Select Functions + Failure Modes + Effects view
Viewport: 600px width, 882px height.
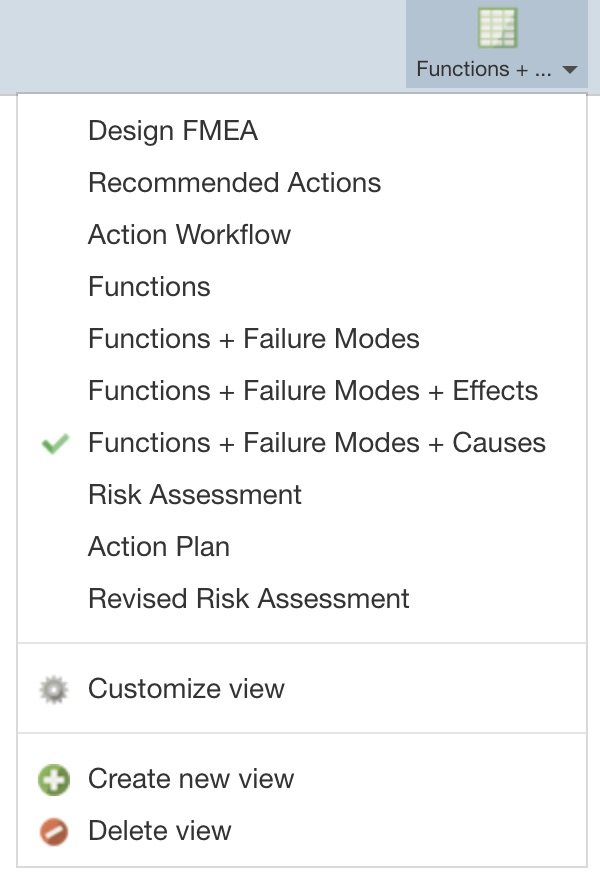(x=312, y=390)
